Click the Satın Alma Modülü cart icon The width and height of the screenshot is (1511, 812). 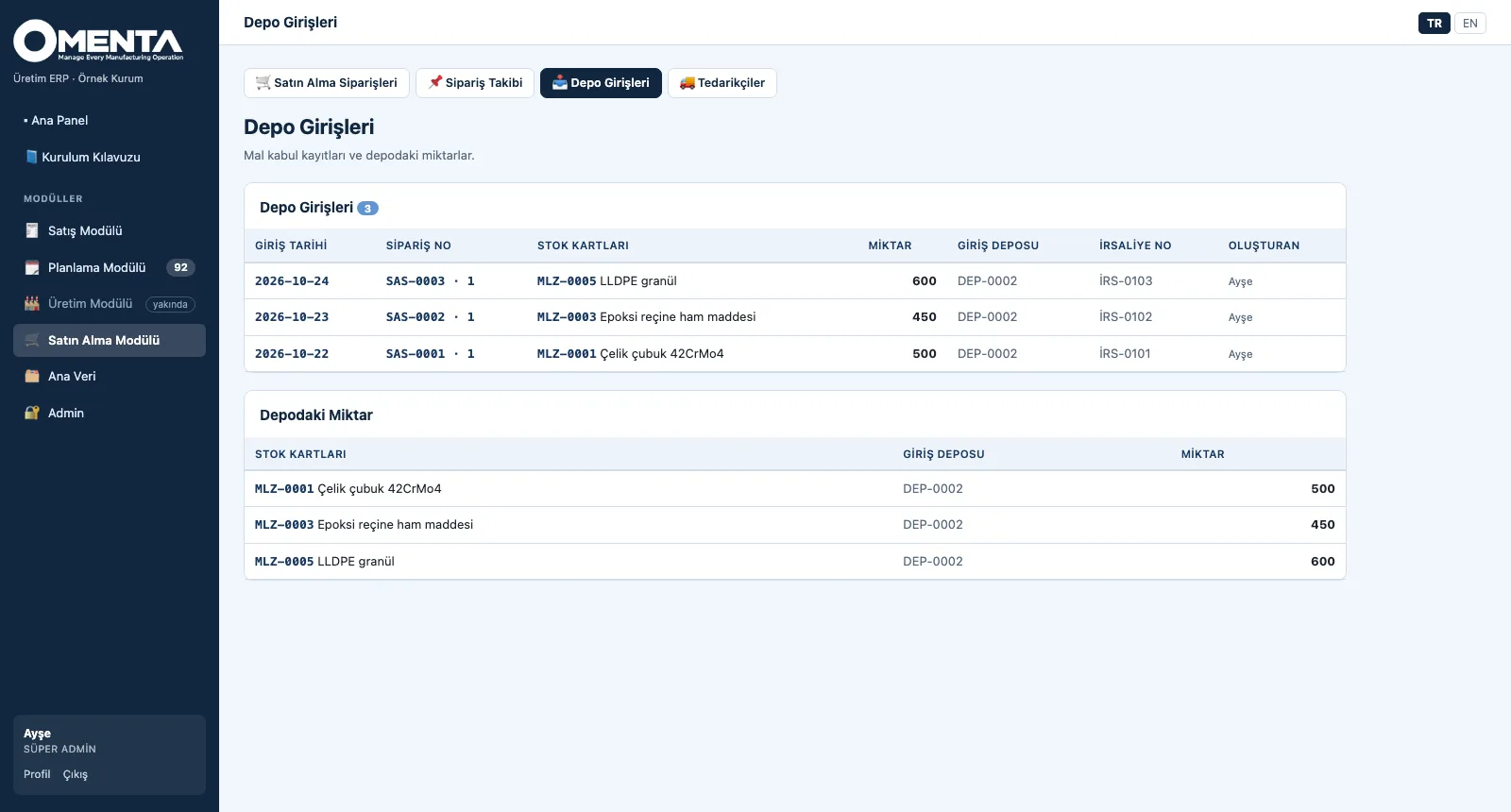pyautogui.click(x=32, y=340)
